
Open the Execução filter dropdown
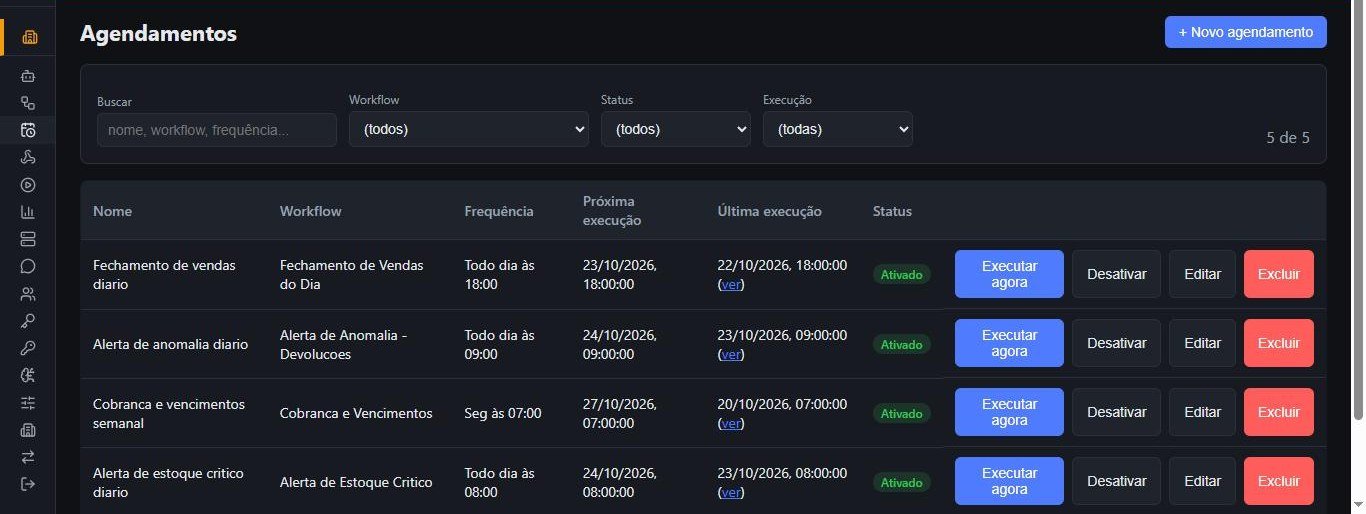pyautogui.click(x=838, y=129)
